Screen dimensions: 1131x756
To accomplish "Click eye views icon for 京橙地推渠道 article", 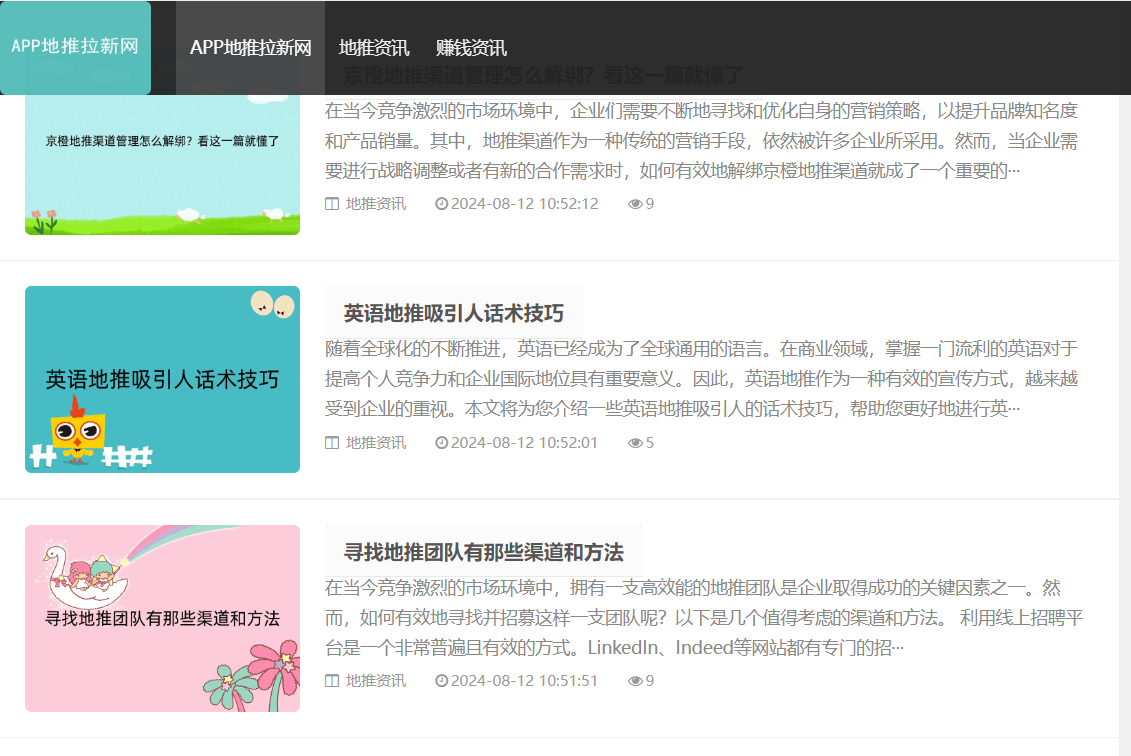I will 635,204.
